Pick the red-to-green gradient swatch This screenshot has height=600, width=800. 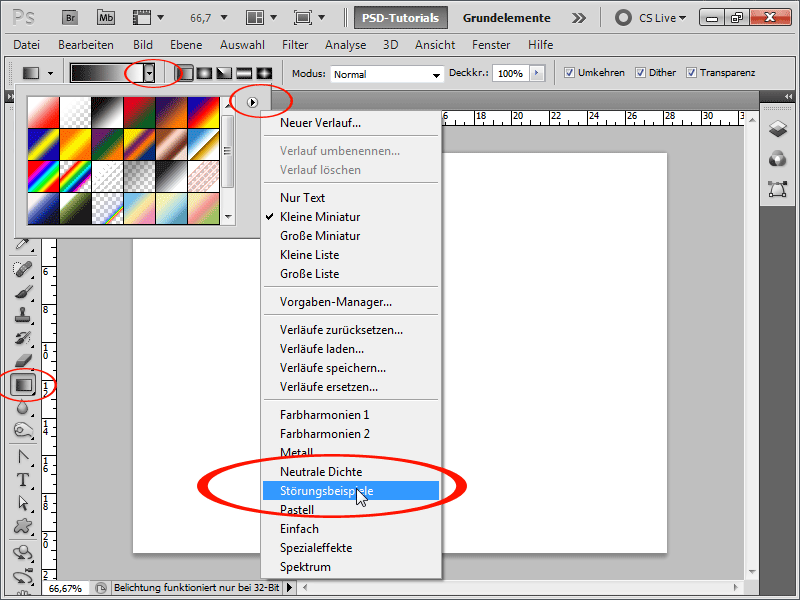point(139,112)
